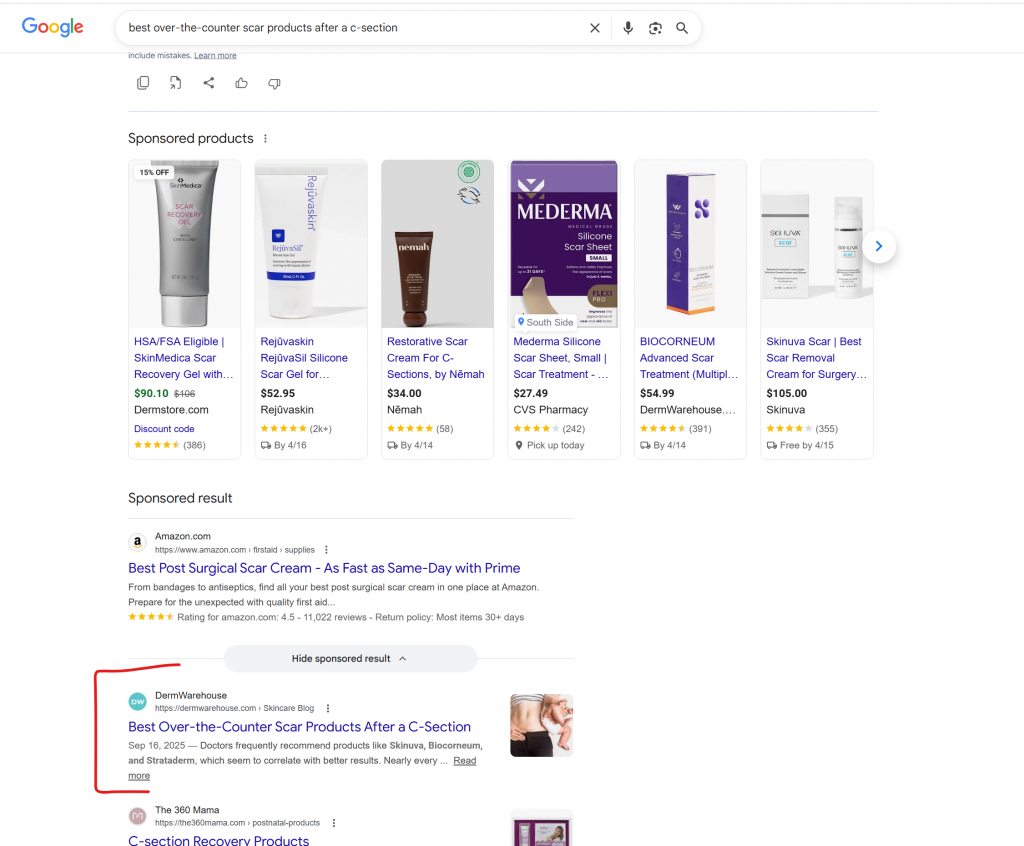Open options menu on the Amazon sponsored result
Image resolution: width=1024 pixels, height=846 pixels.
[x=326, y=548]
